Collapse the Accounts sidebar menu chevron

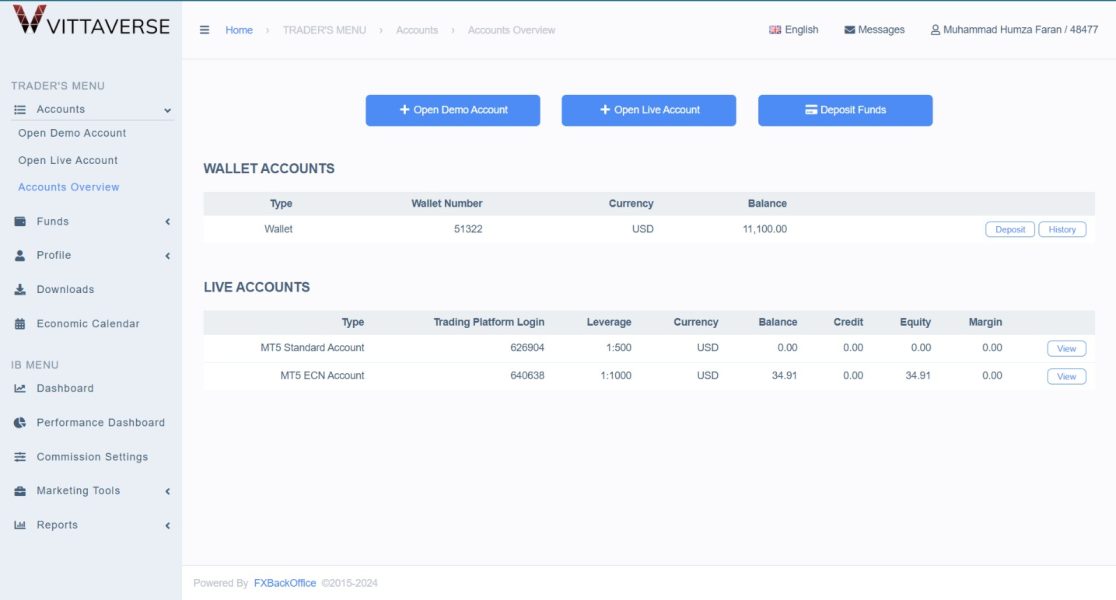tap(167, 110)
